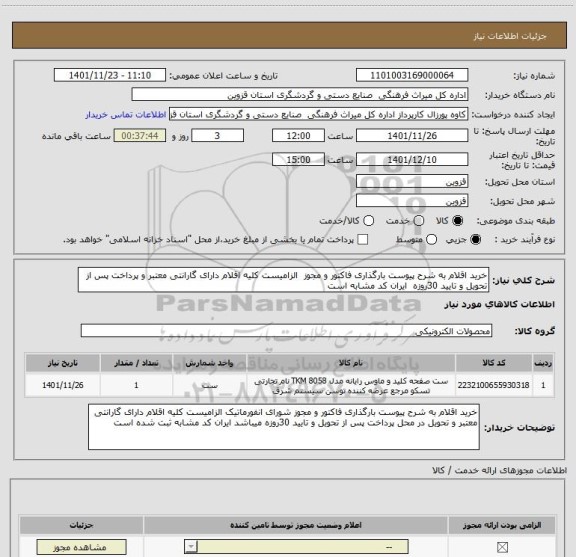Click the need date cell 1401/11/26 in table
This screenshot has height=557, width=576.
[63, 385]
